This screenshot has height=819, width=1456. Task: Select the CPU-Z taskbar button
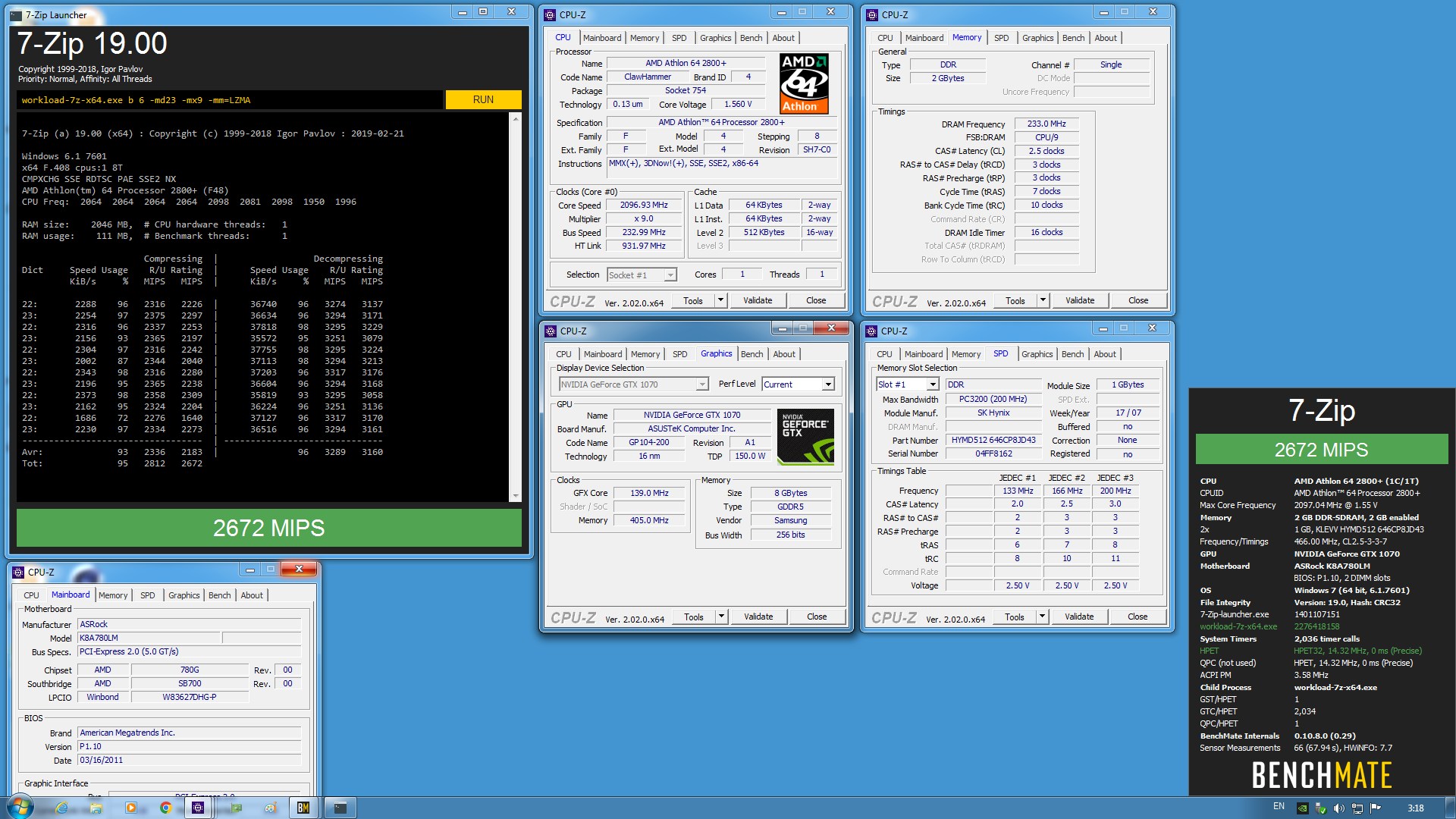coord(198,808)
